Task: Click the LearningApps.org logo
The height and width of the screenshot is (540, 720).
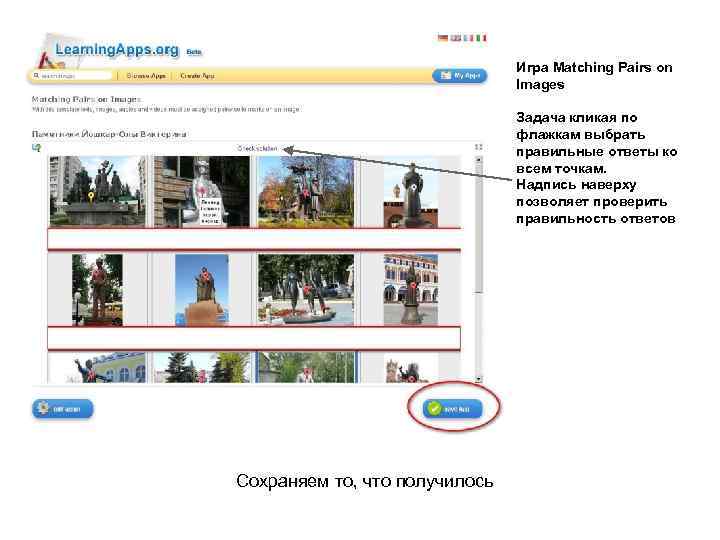Action: (x=117, y=50)
